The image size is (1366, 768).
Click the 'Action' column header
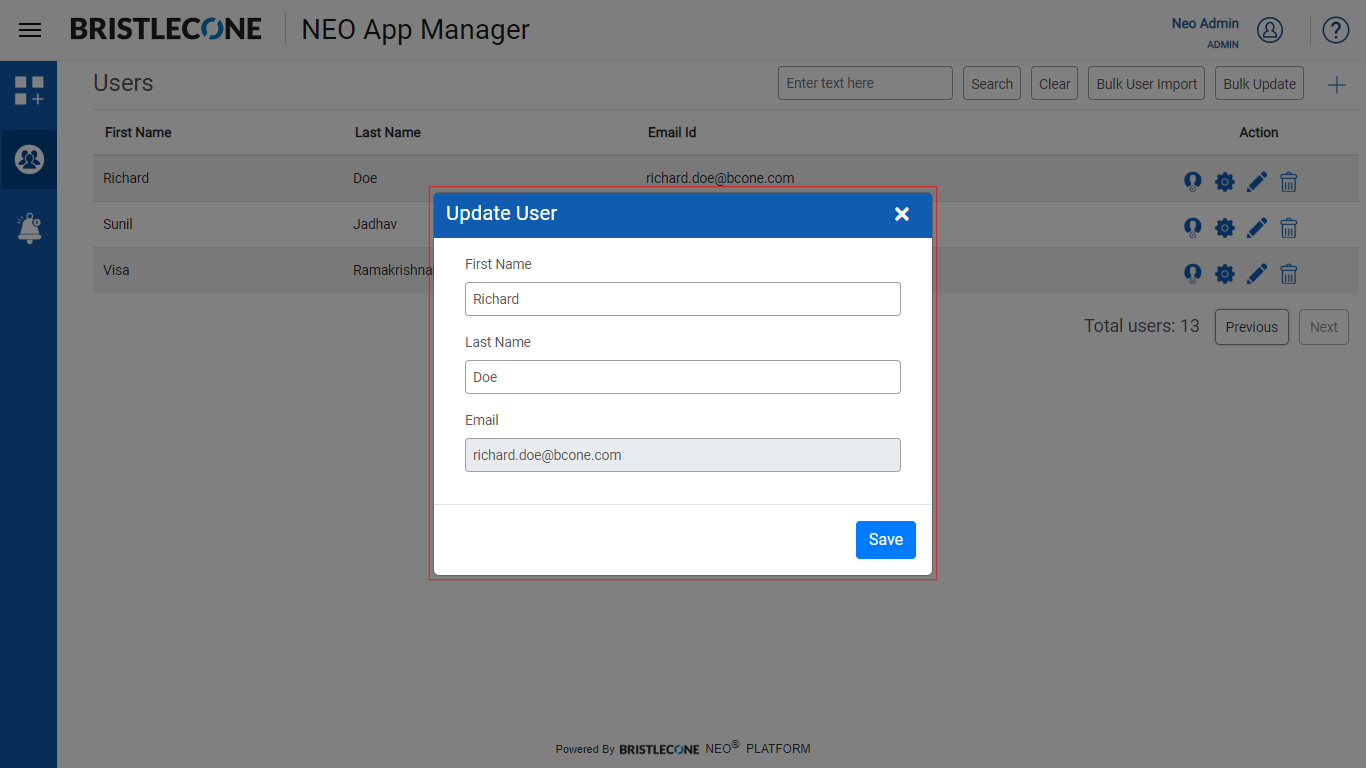1259,132
